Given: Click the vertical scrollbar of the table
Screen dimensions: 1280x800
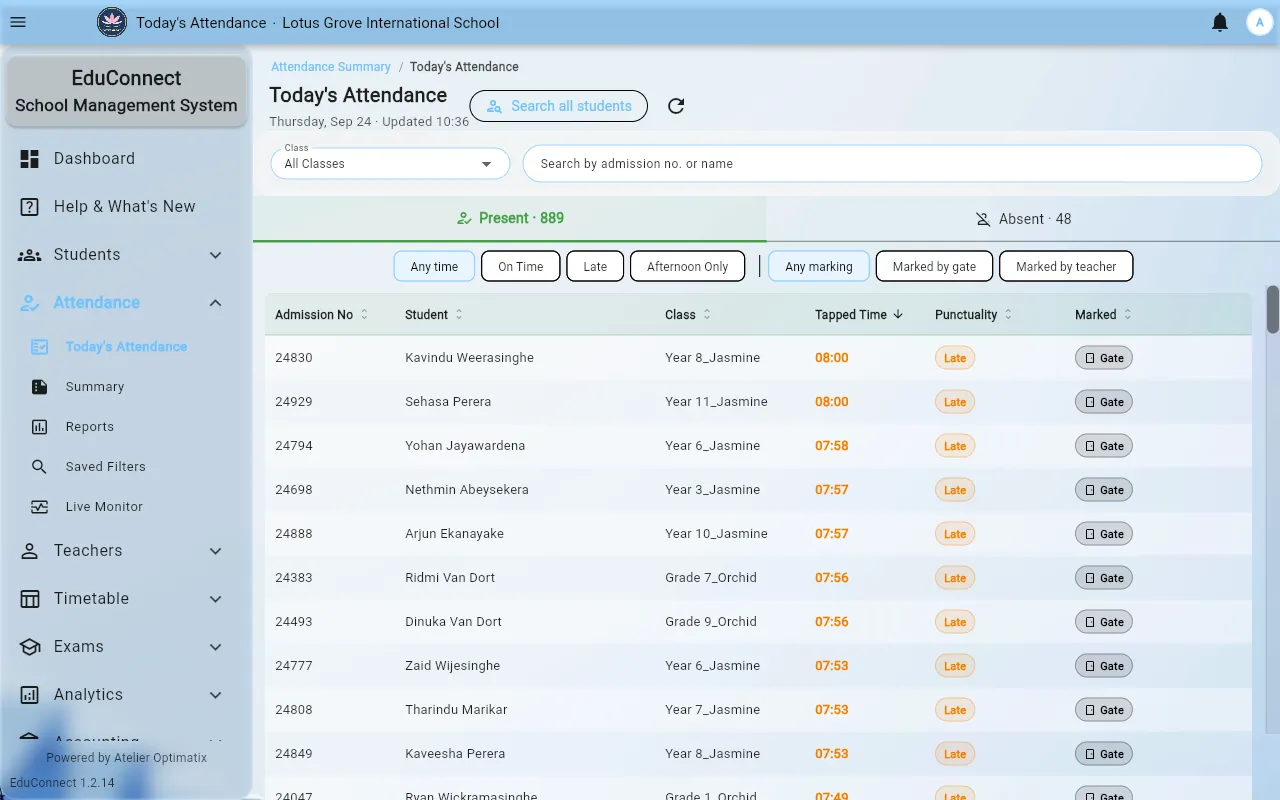Looking at the screenshot, I should (1272, 310).
